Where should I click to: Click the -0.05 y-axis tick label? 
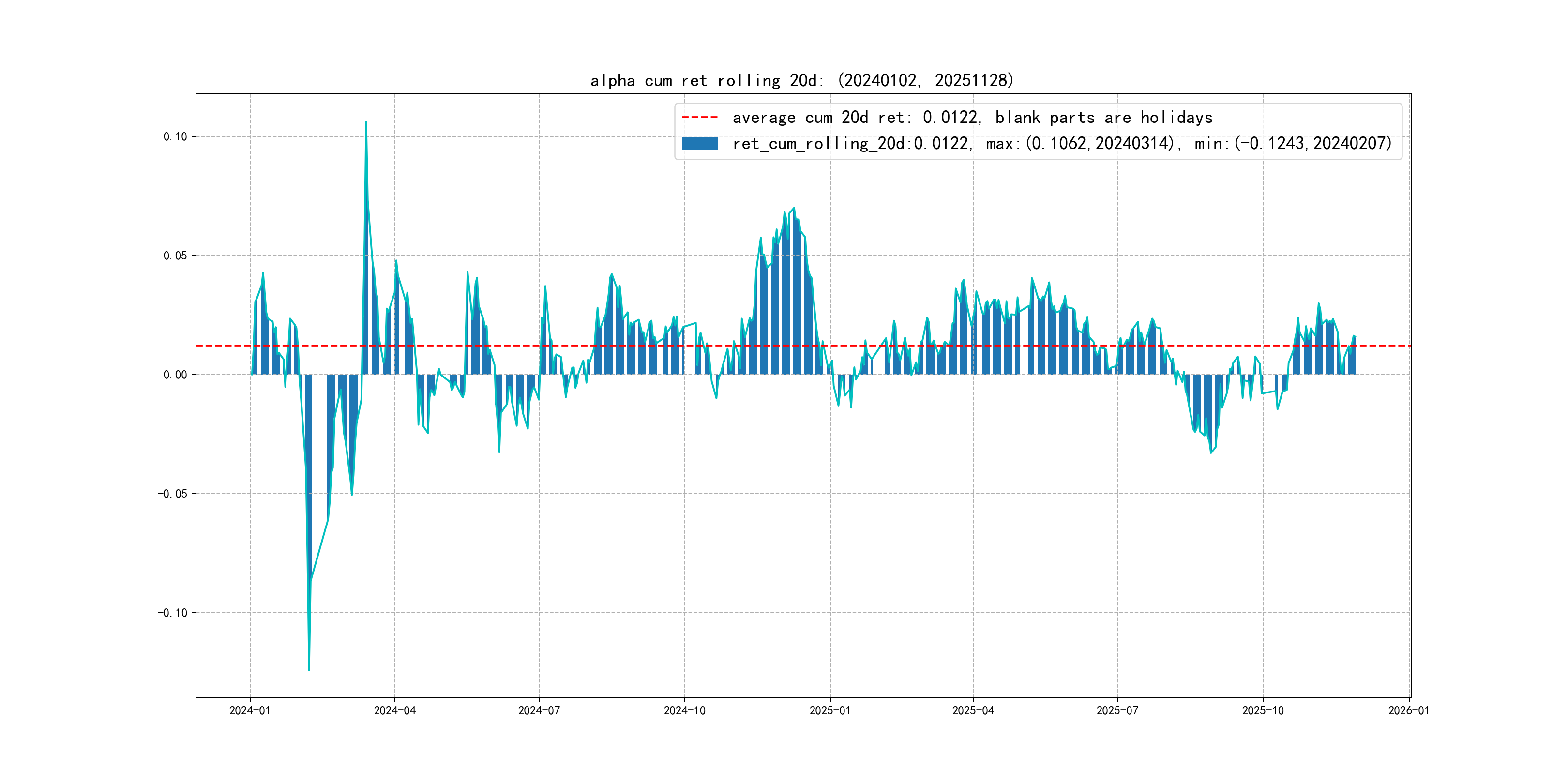[172, 494]
